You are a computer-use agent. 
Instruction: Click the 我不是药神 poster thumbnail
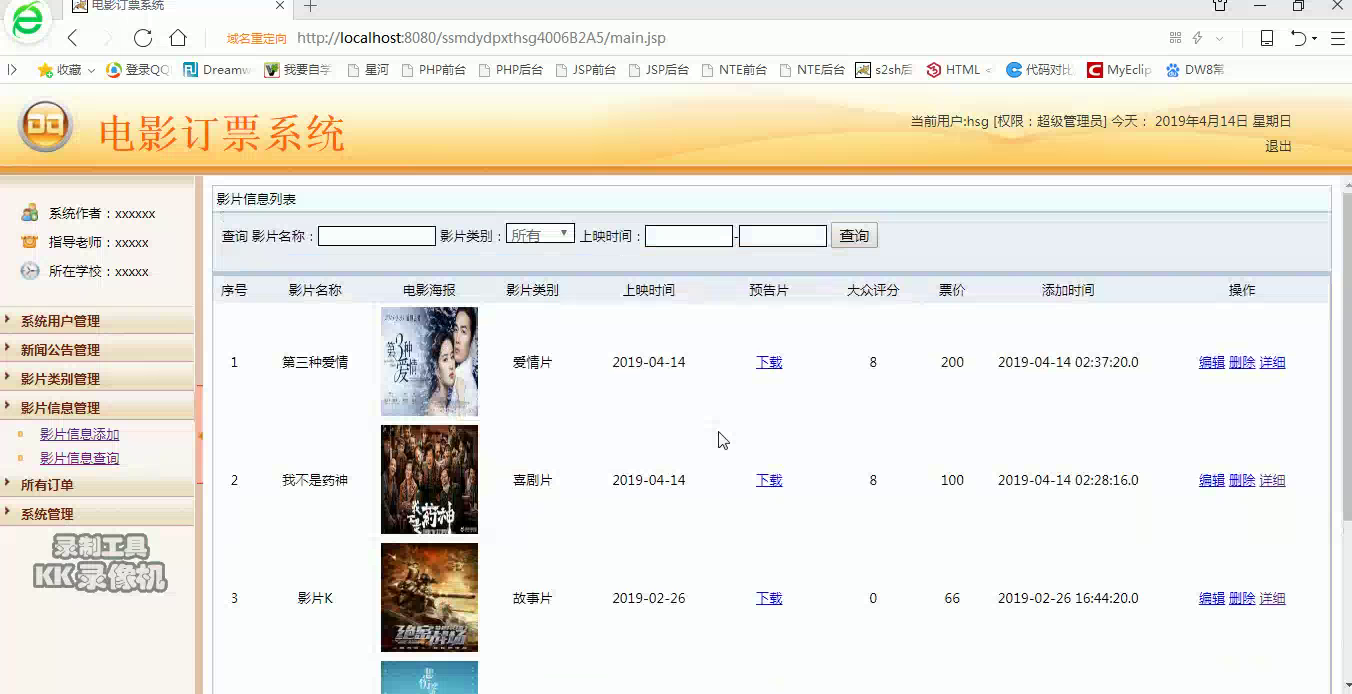pos(429,479)
